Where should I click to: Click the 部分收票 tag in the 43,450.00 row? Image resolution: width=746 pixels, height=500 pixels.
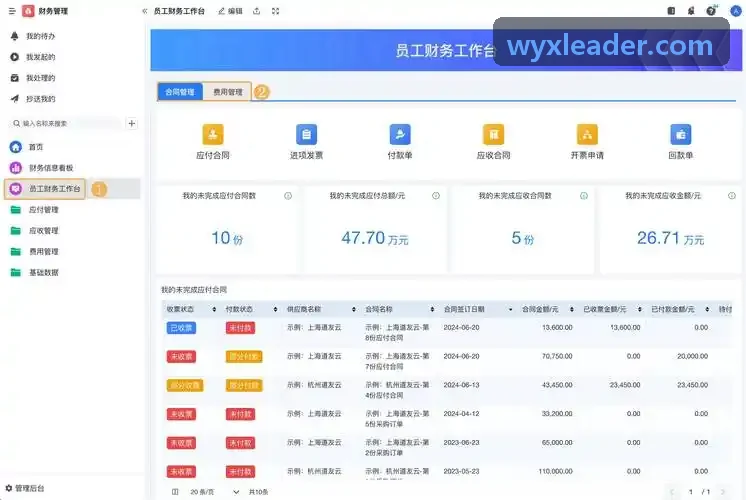point(185,385)
